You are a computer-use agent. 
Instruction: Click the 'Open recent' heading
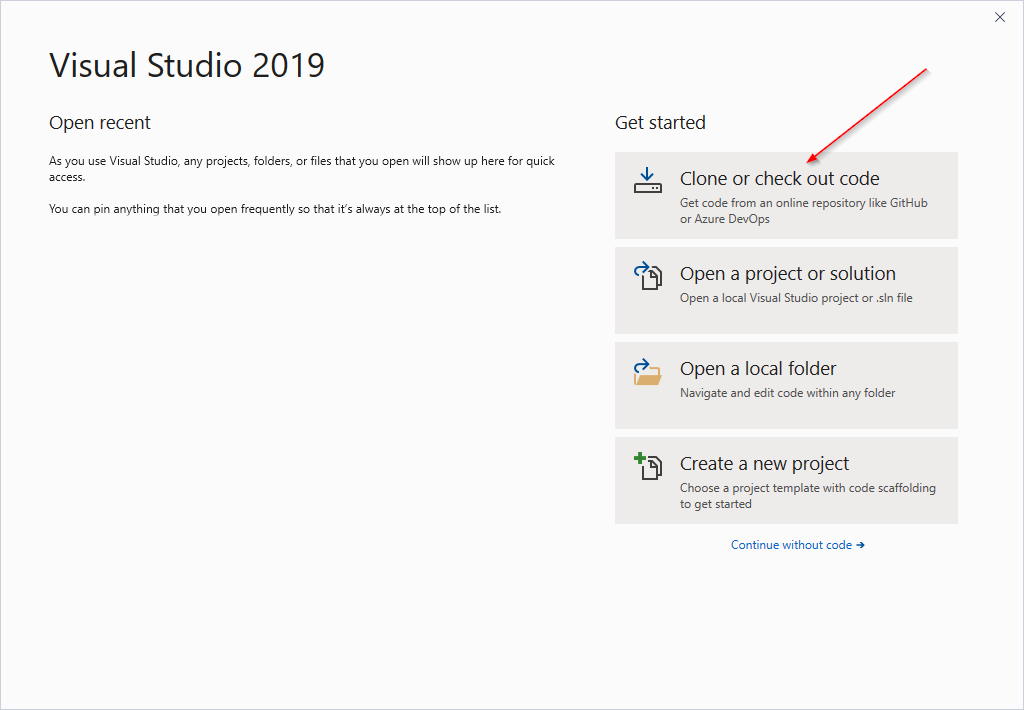click(100, 123)
